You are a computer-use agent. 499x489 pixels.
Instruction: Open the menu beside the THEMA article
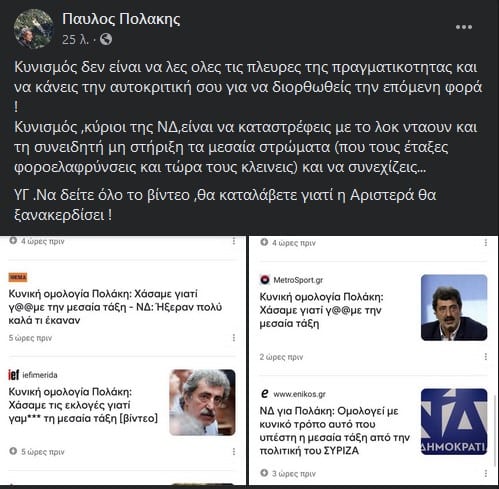click(x=234, y=338)
